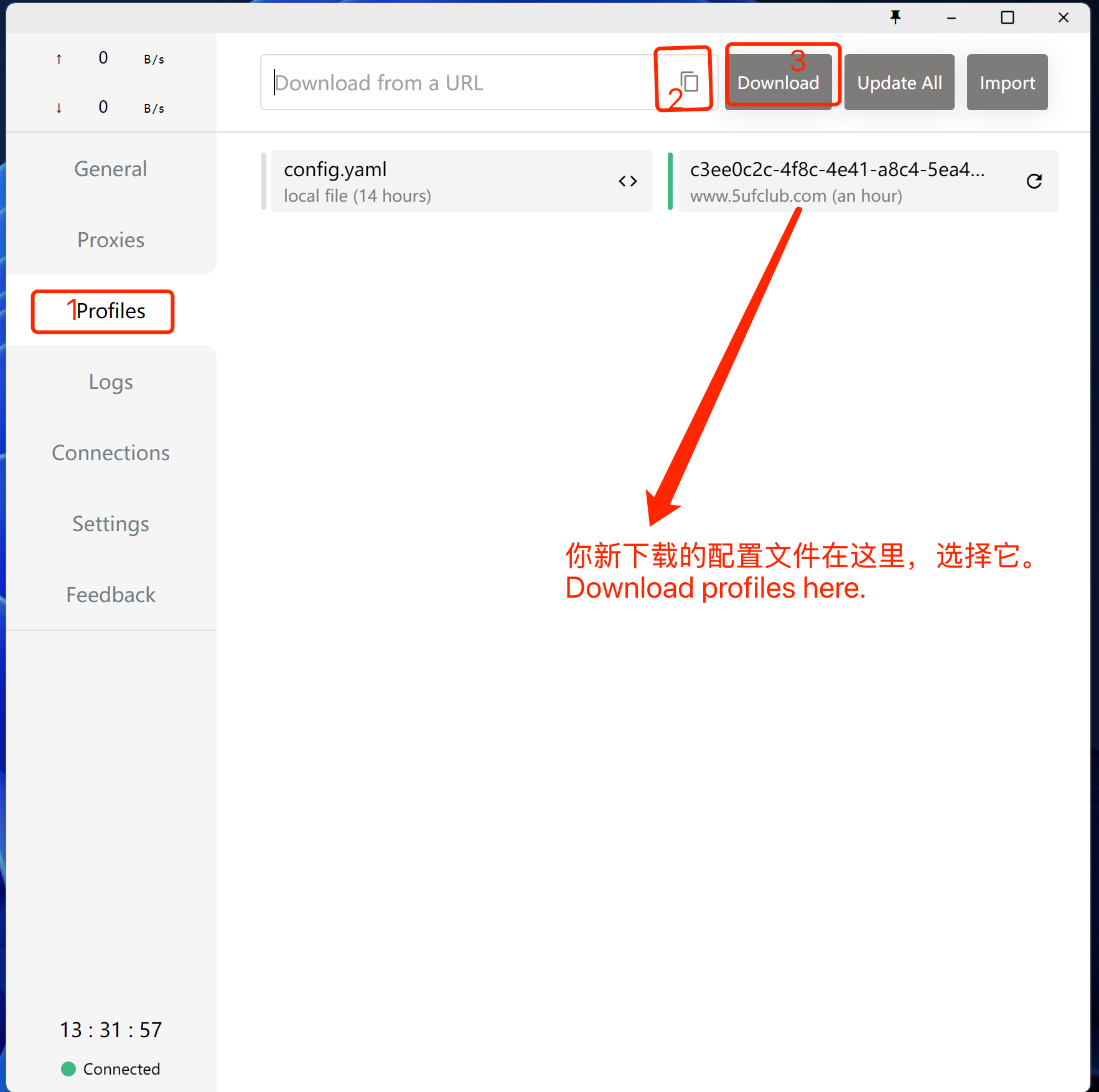This screenshot has height=1092, width=1099.
Task: Open the Logs section
Action: [111, 382]
